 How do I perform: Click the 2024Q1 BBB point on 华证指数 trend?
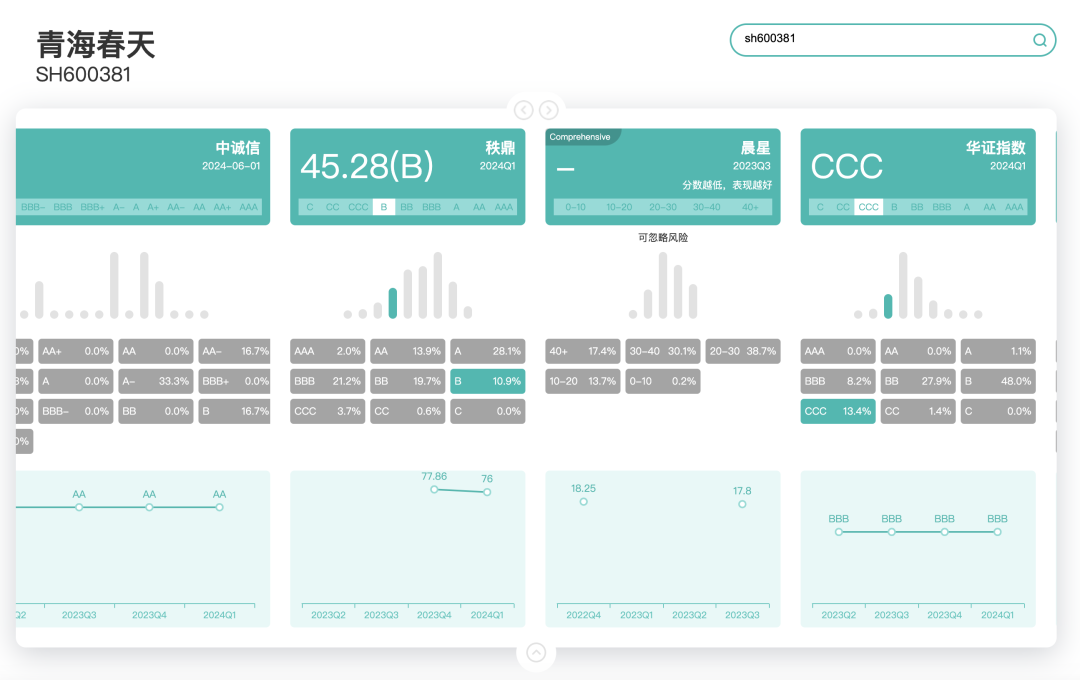point(997,532)
